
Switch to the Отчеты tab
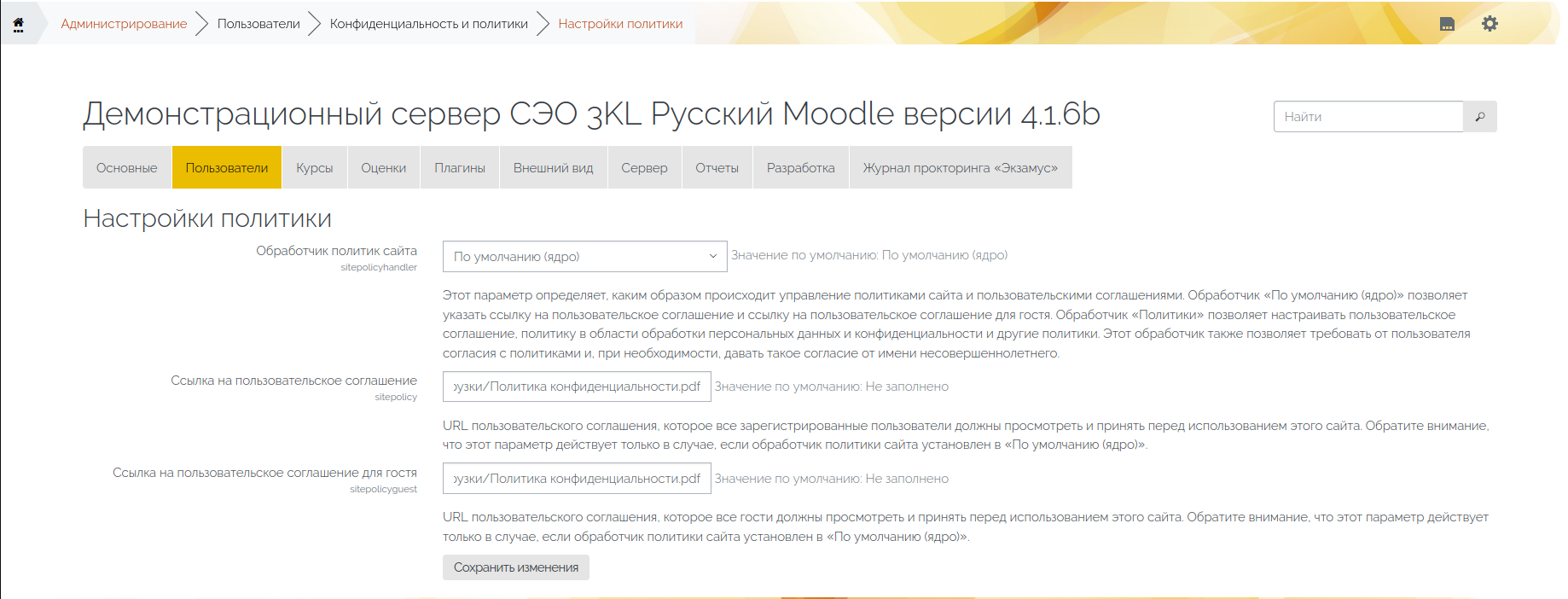pos(717,167)
